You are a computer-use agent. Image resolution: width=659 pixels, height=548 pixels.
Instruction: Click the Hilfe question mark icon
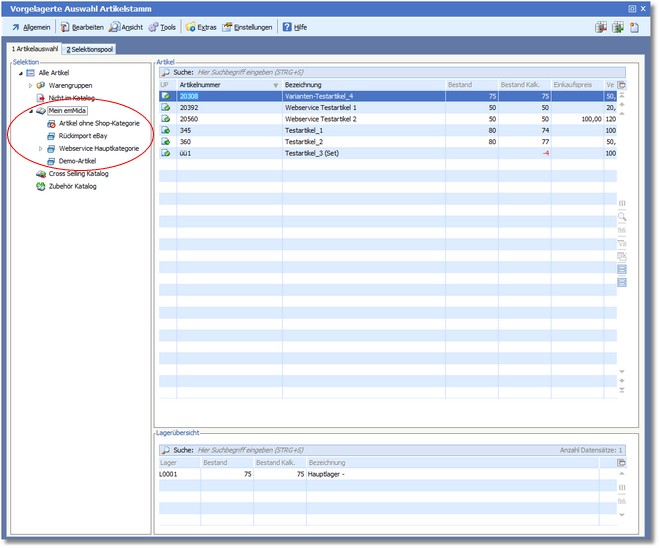(x=286, y=27)
